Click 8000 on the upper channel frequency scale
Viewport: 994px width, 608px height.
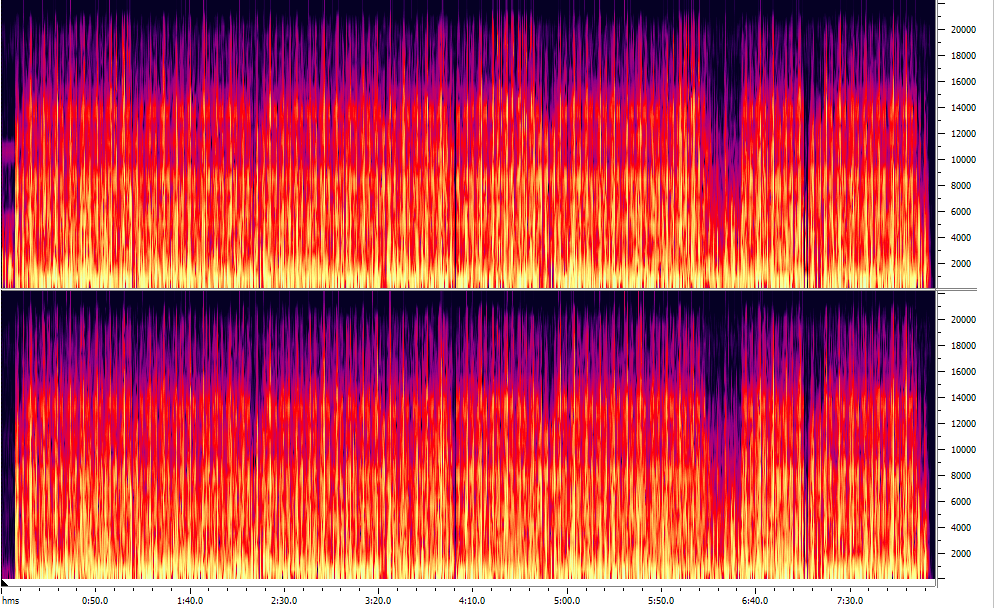[960, 186]
